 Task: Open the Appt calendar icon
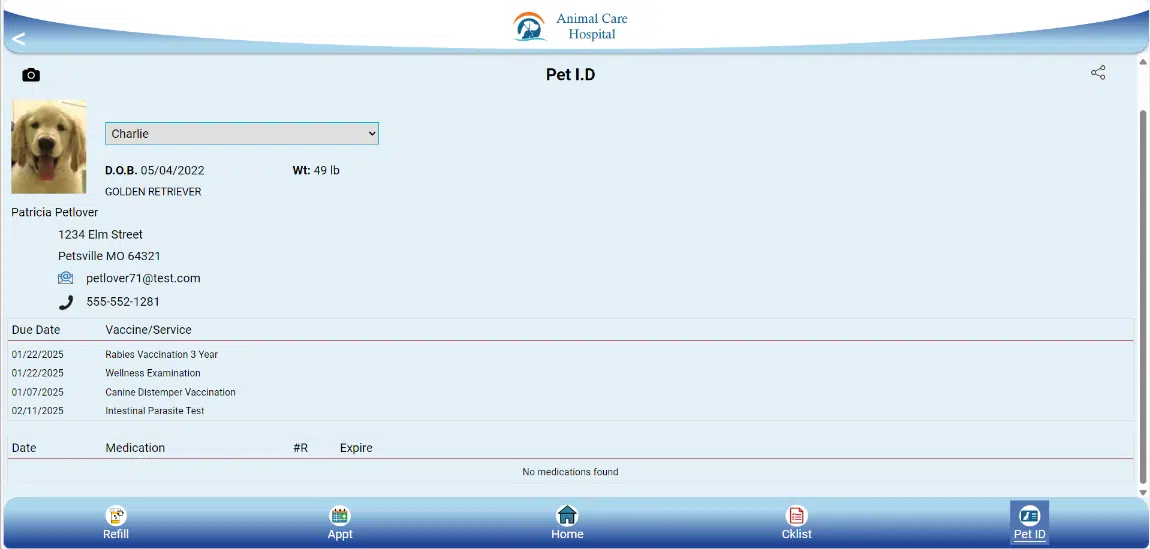point(340,516)
